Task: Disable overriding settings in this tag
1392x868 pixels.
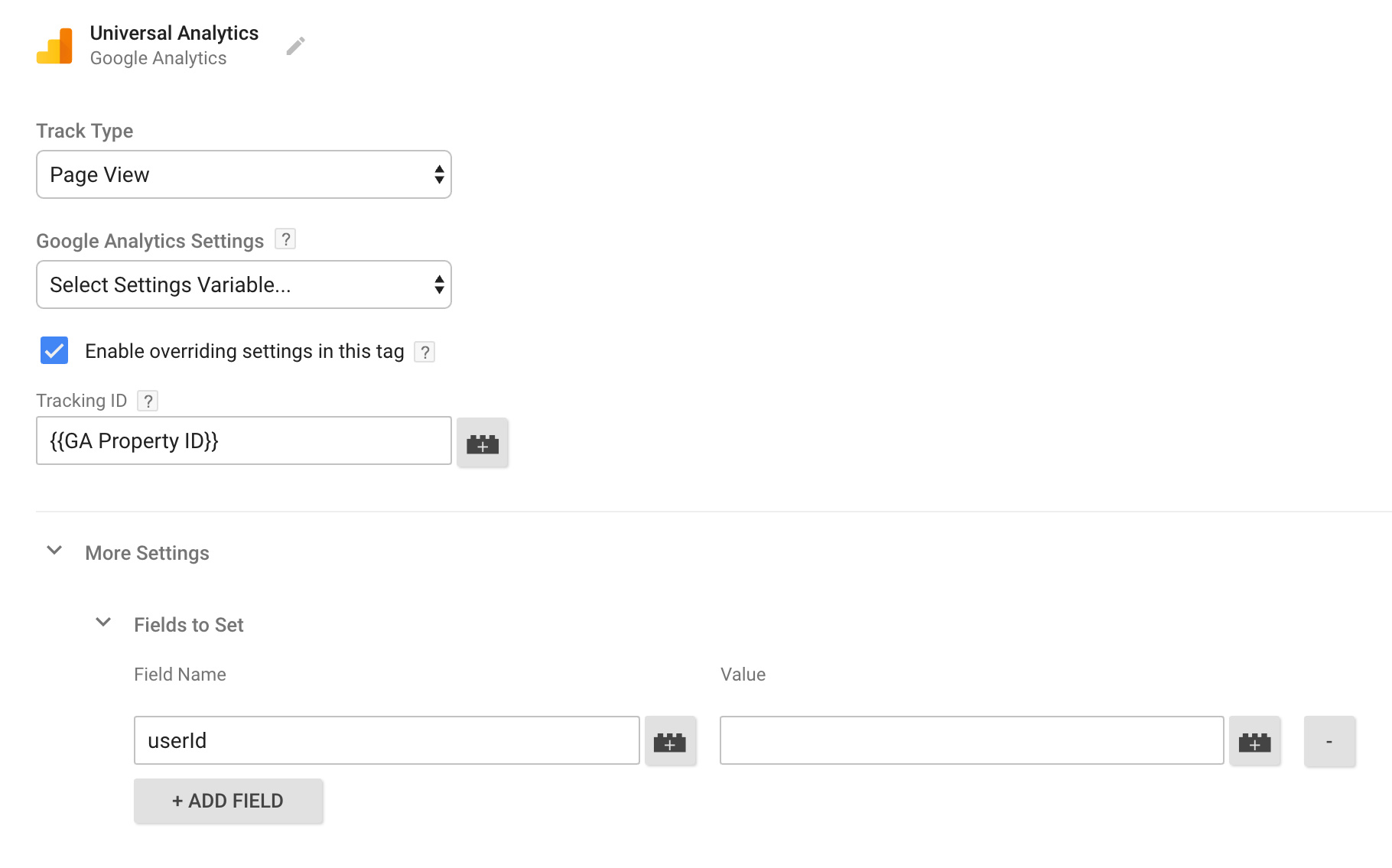Action: [x=54, y=351]
